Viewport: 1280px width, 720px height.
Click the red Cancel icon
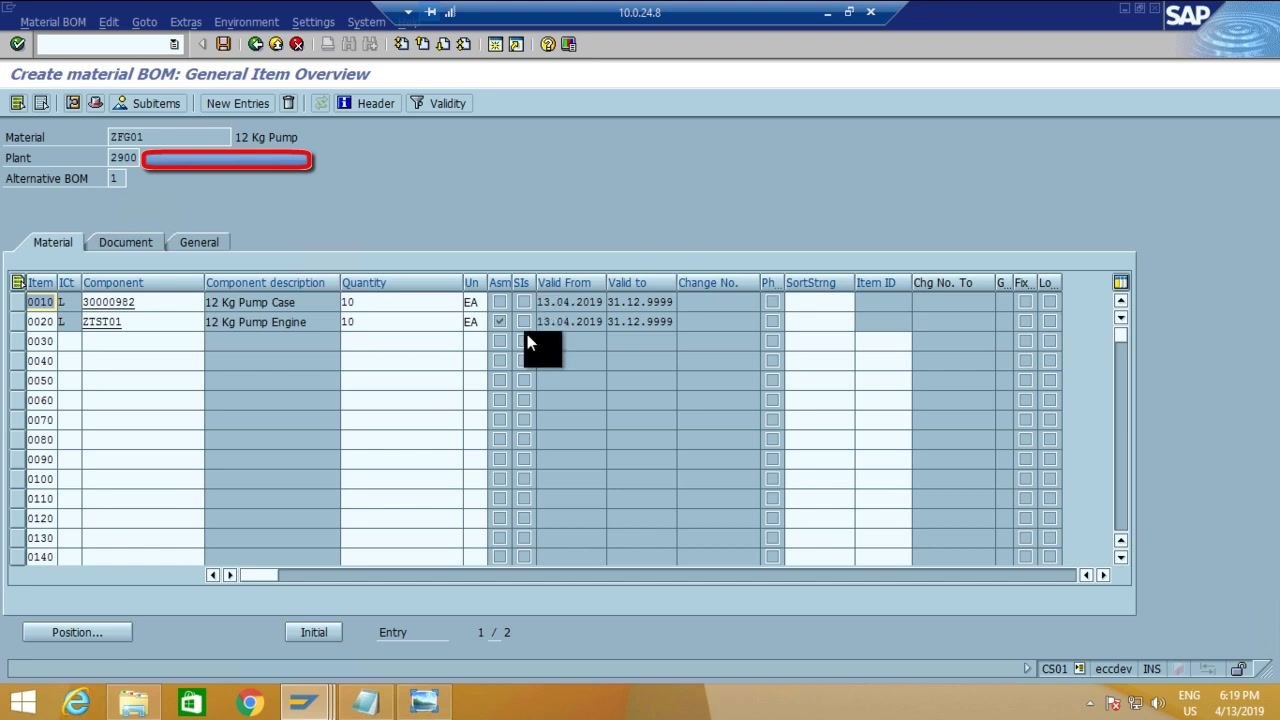[297, 44]
